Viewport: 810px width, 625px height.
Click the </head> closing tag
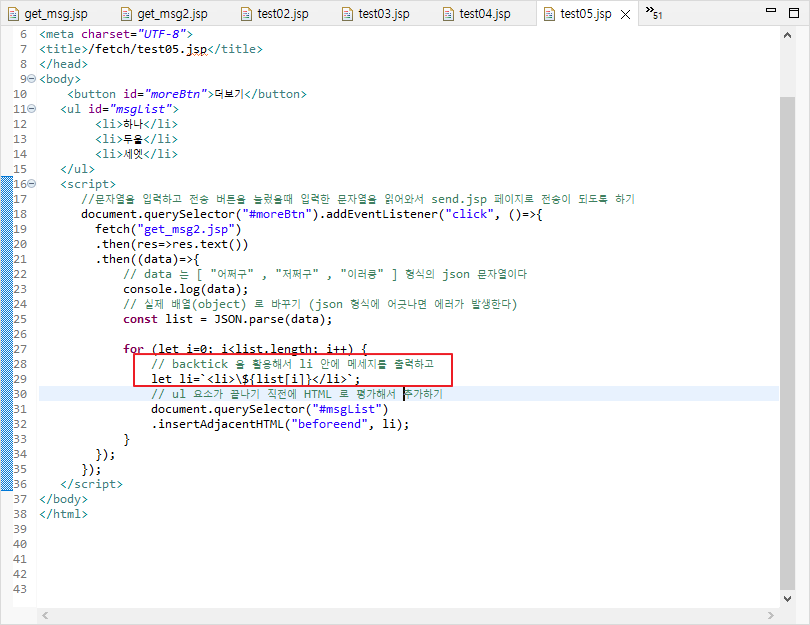pos(64,64)
